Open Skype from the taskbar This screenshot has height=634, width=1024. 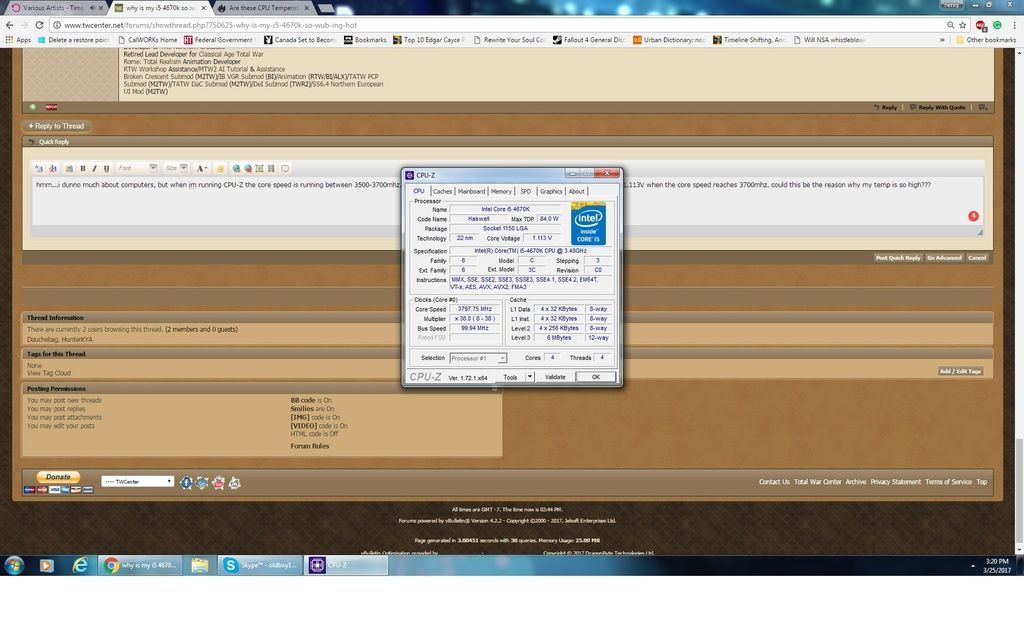coord(261,565)
